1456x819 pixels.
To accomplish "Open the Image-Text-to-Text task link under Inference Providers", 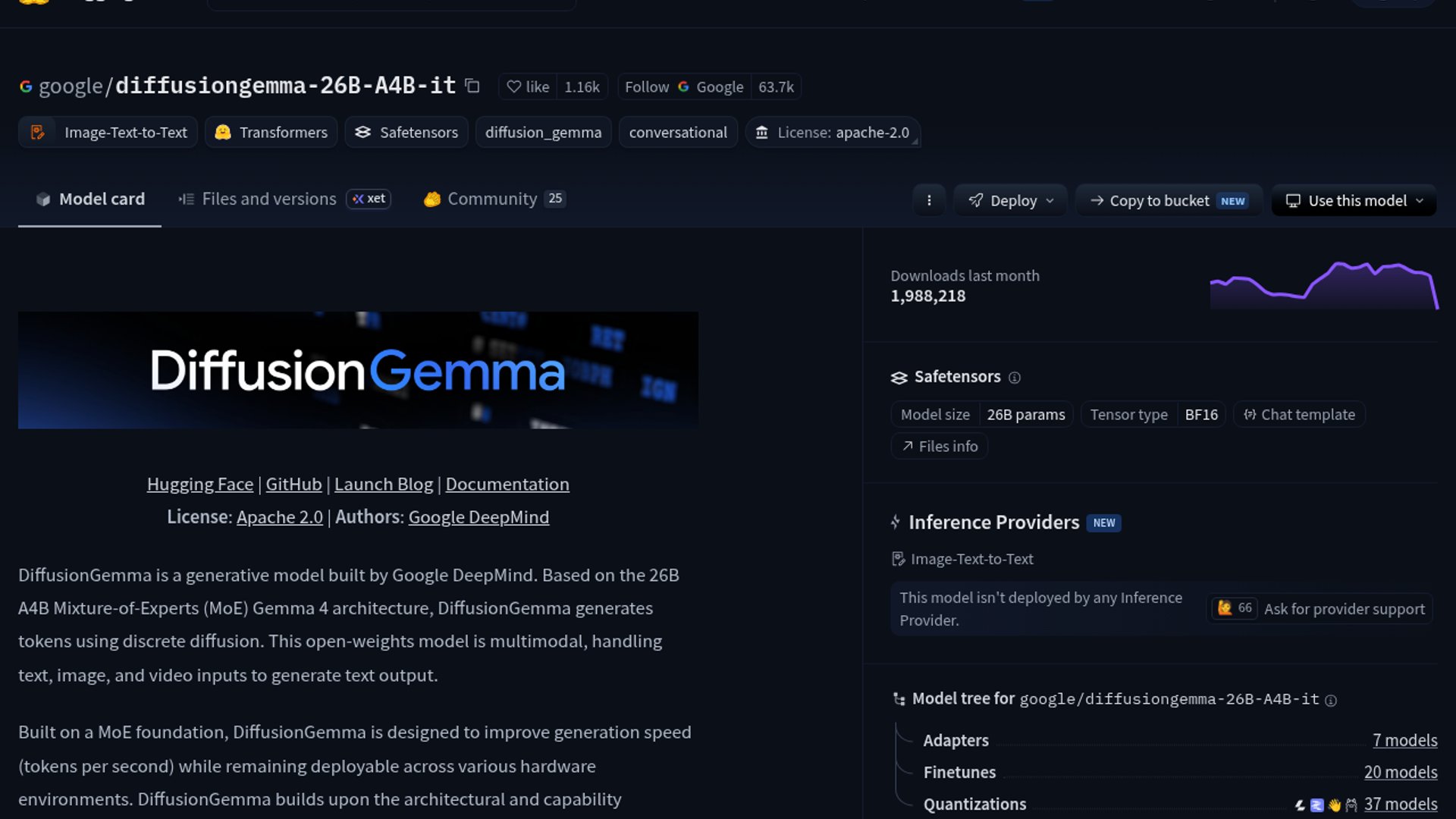I will click(962, 559).
